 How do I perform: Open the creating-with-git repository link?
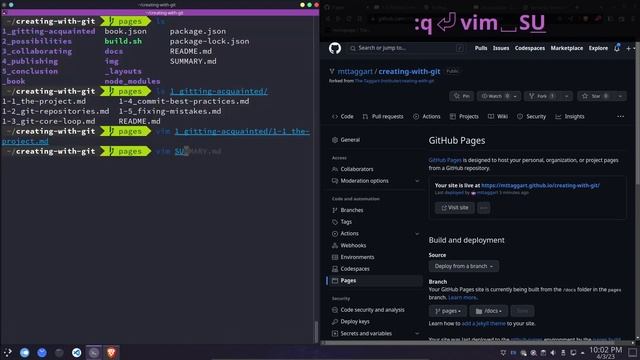pyautogui.click(x=409, y=71)
